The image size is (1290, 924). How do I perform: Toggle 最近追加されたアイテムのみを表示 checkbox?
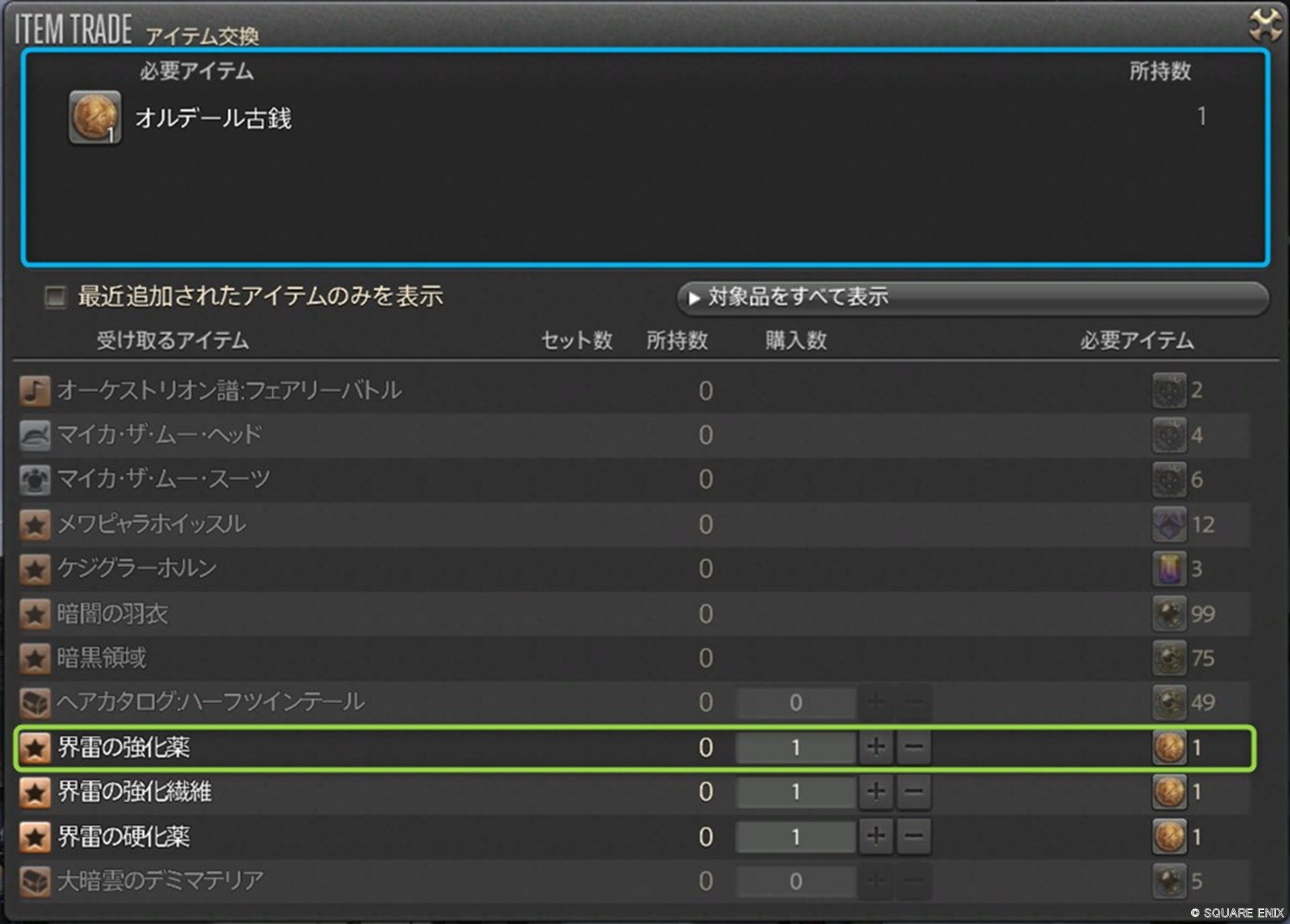55,296
